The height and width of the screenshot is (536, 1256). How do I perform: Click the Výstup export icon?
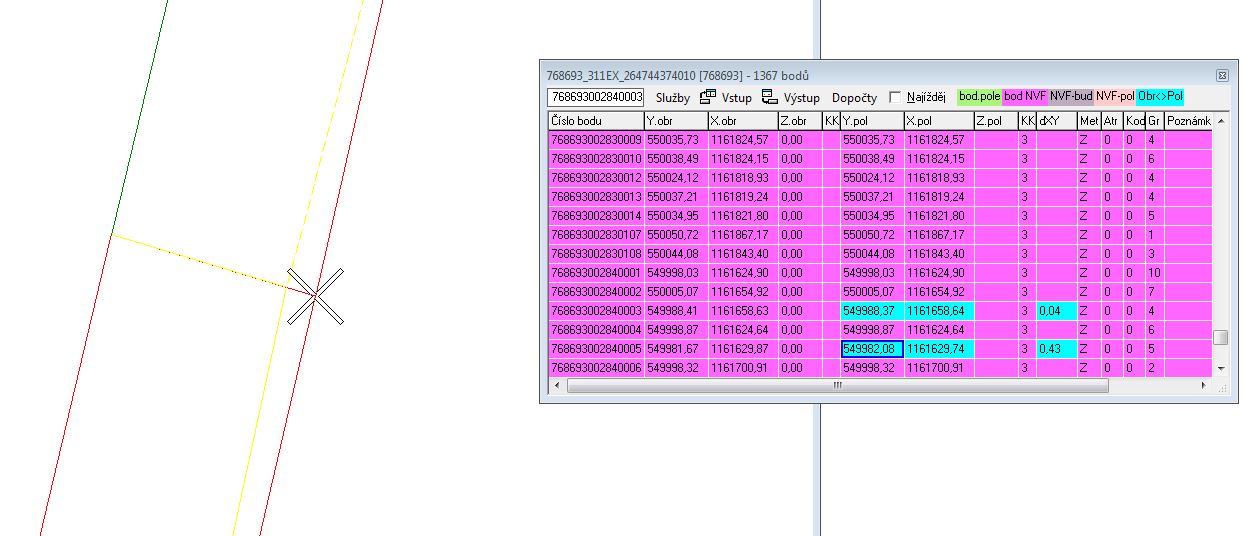click(x=769, y=97)
